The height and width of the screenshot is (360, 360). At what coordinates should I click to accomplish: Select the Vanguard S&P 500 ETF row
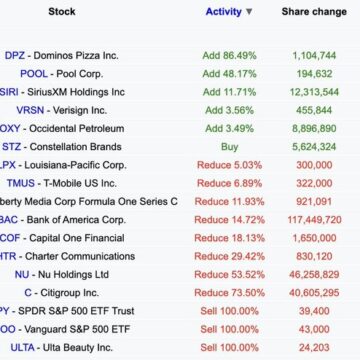pos(180,329)
